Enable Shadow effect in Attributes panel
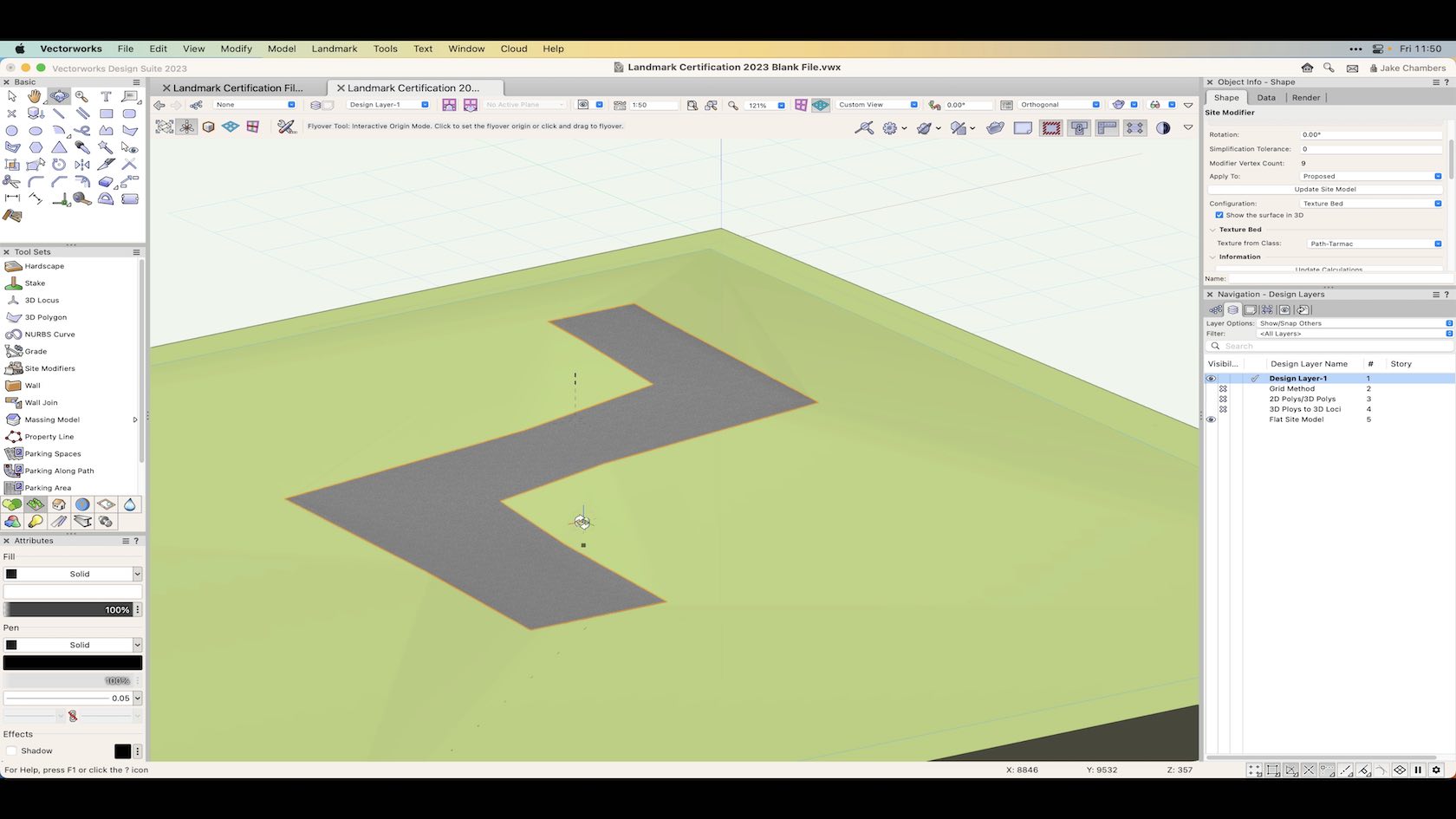 click(x=13, y=751)
